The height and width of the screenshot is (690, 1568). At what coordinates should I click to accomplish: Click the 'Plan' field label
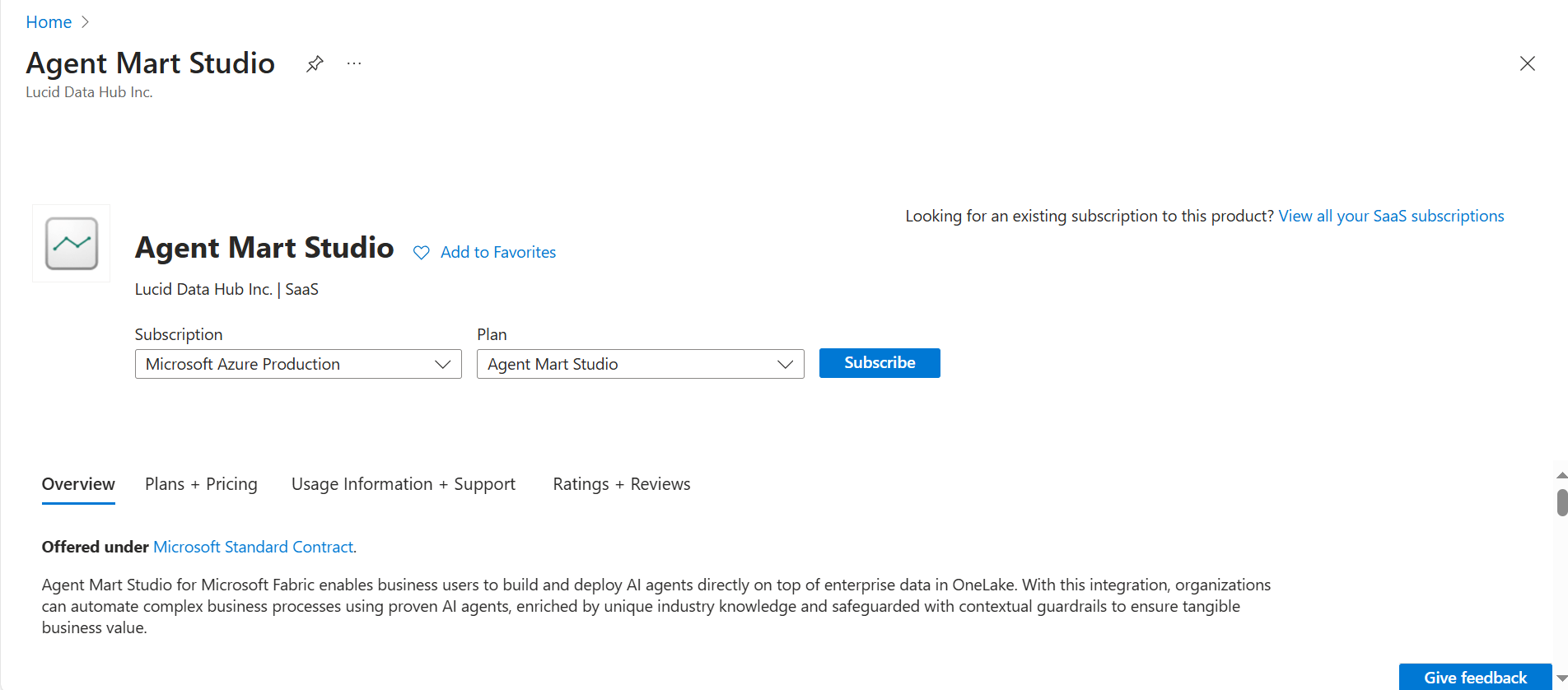pyautogui.click(x=492, y=334)
